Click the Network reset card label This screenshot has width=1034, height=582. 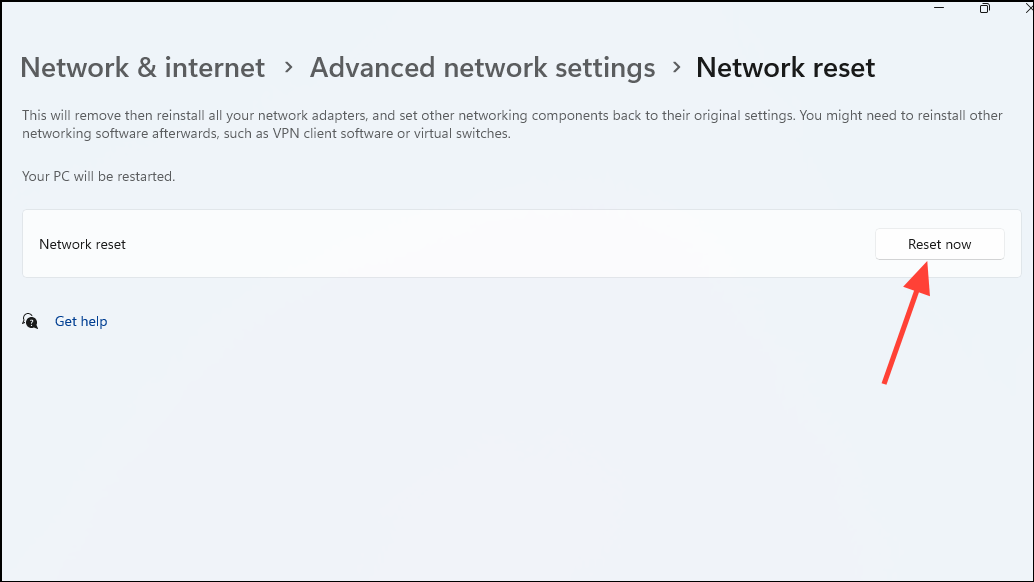point(82,244)
